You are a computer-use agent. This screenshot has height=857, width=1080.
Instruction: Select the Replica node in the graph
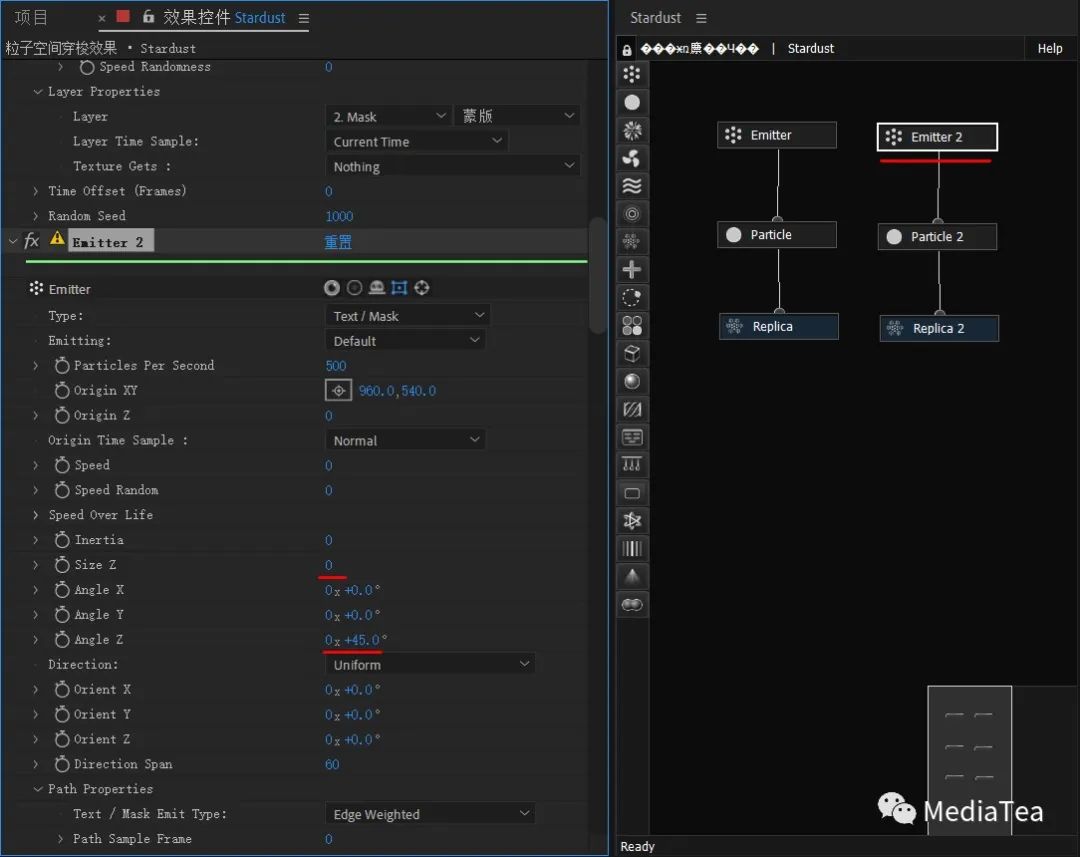[778, 327]
